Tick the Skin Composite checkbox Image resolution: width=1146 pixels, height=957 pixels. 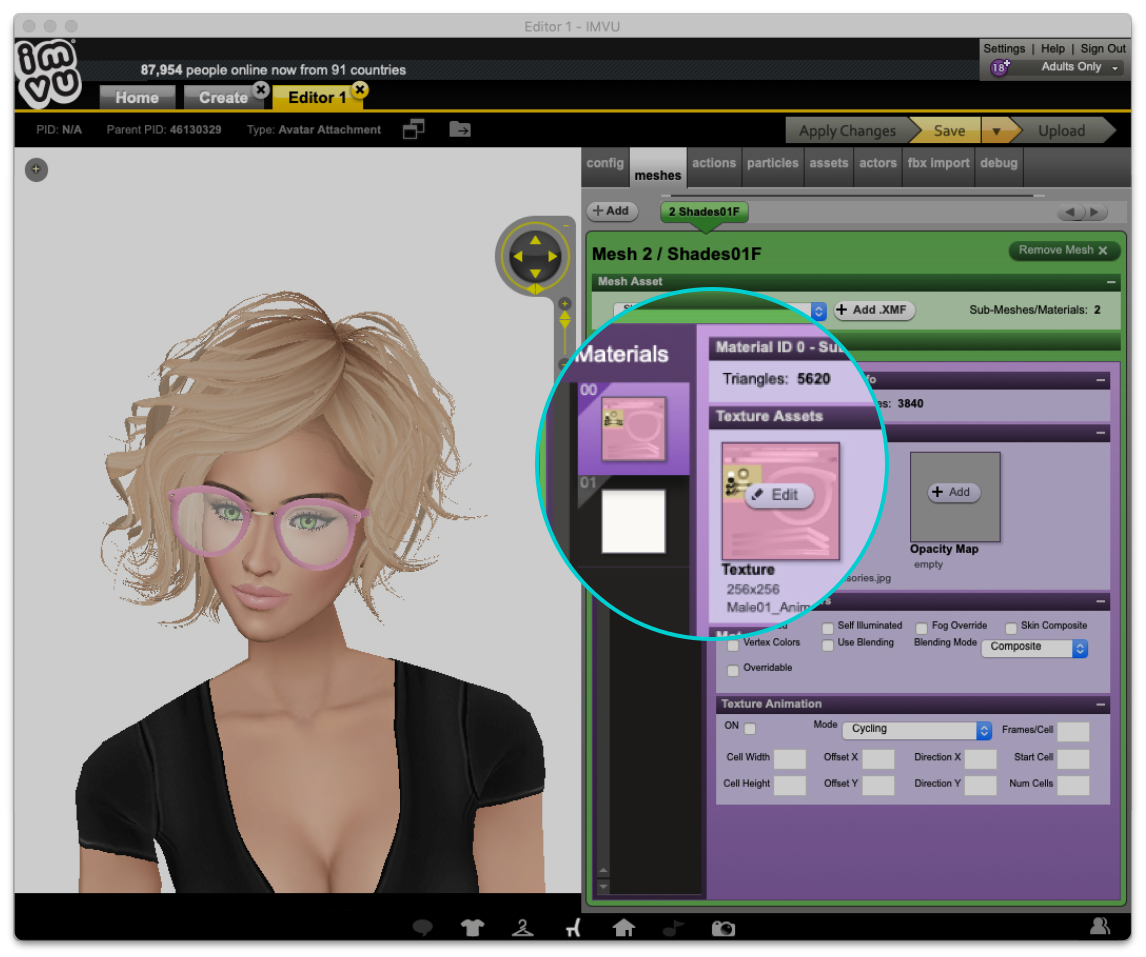tap(1011, 628)
